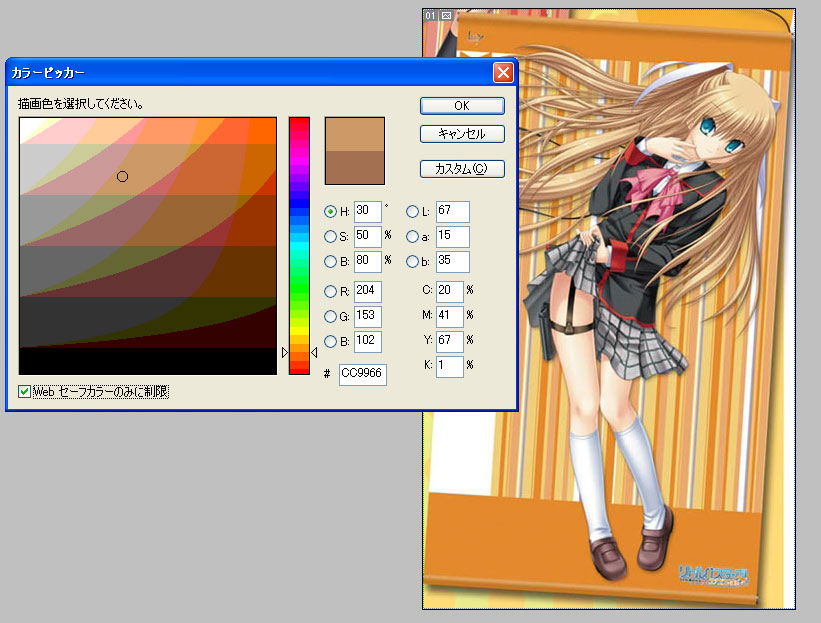Click the blue field showing 102
This screenshot has height=623, width=821.
[x=368, y=341]
